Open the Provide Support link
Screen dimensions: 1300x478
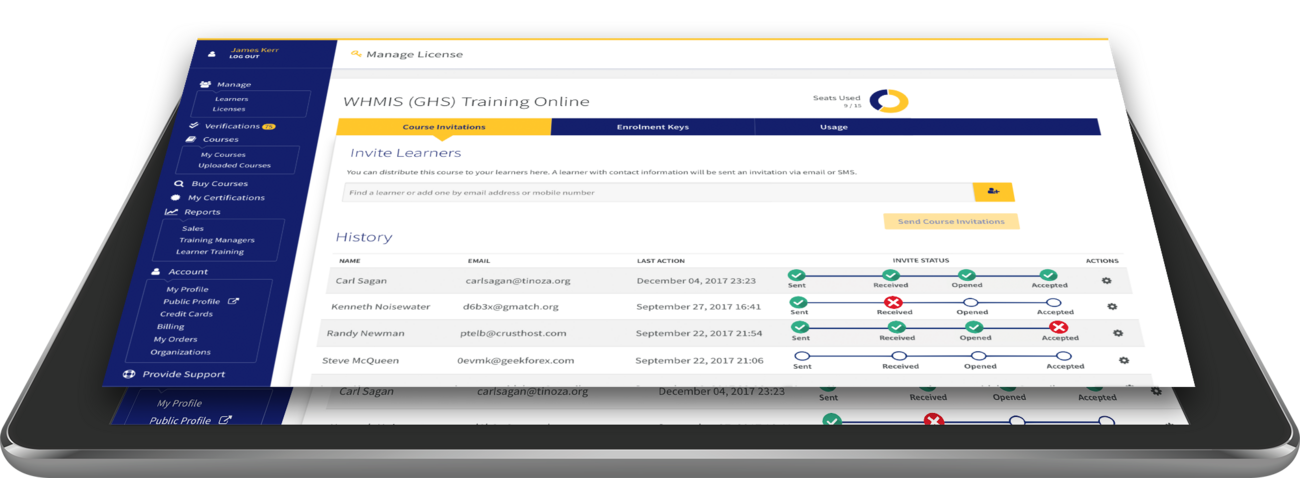183,375
